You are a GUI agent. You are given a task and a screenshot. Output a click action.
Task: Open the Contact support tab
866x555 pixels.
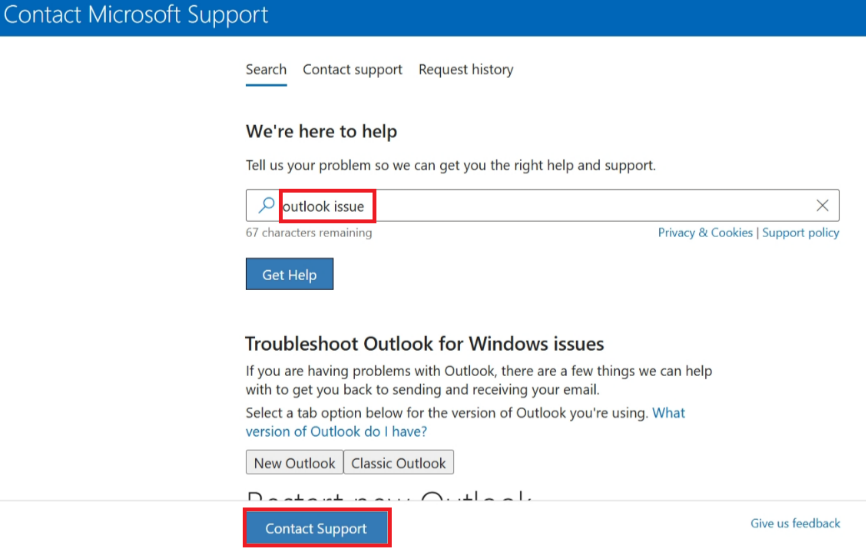pyautogui.click(x=352, y=70)
